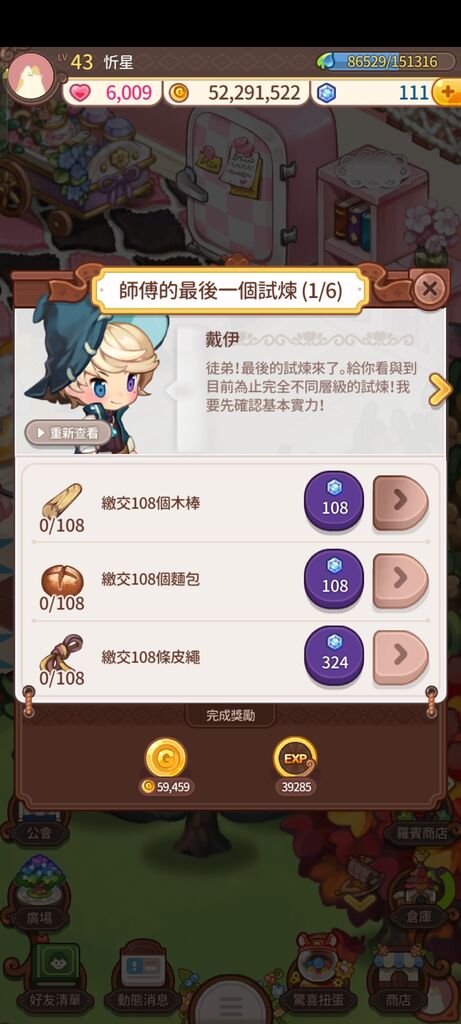The height and width of the screenshot is (1024, 461).
Task: Open the 公會 guild icon
Action: coord(39,831)
